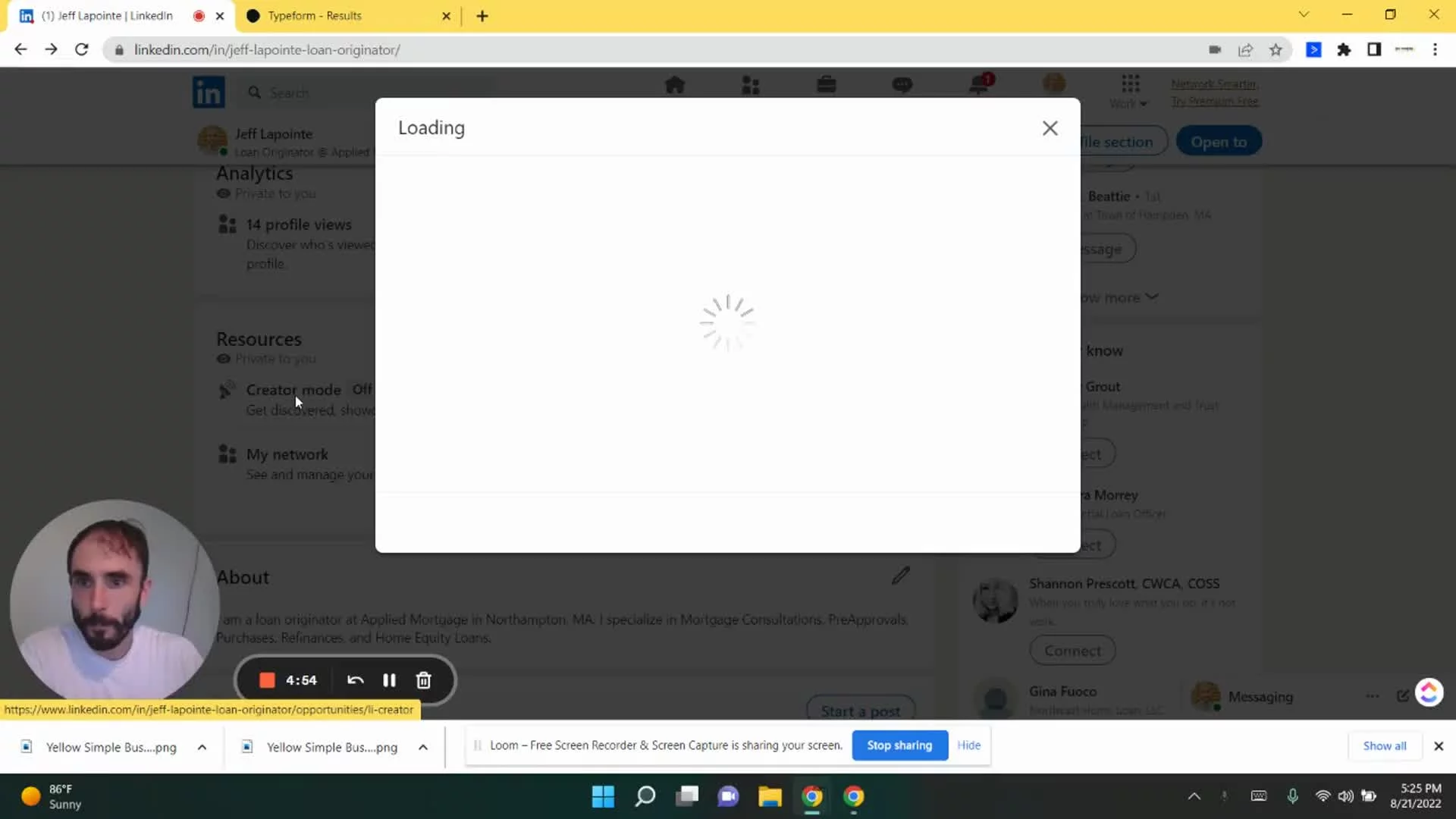Restart the Loom recording with undo arrow
The height and width of the screenshot is (819, 1456).
pyautogui.click(x=355, y=680)
